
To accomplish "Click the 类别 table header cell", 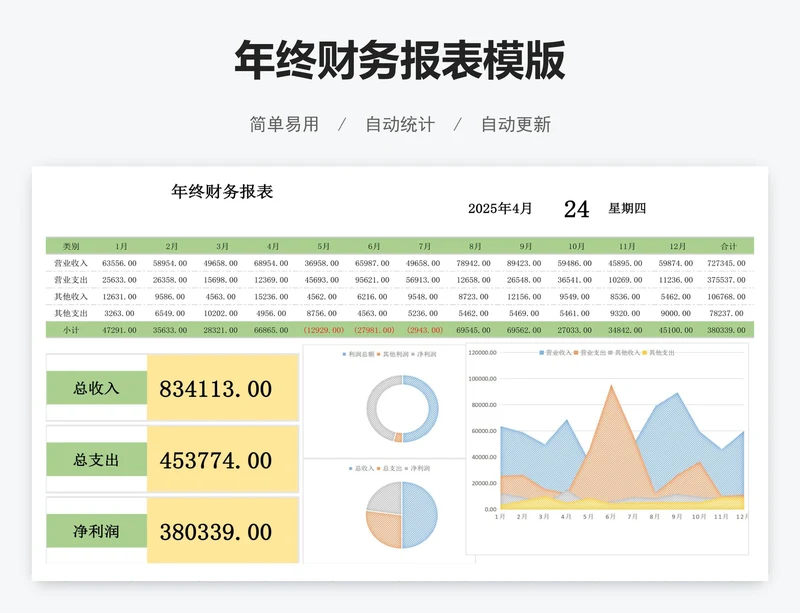I will tap(71, 246).
